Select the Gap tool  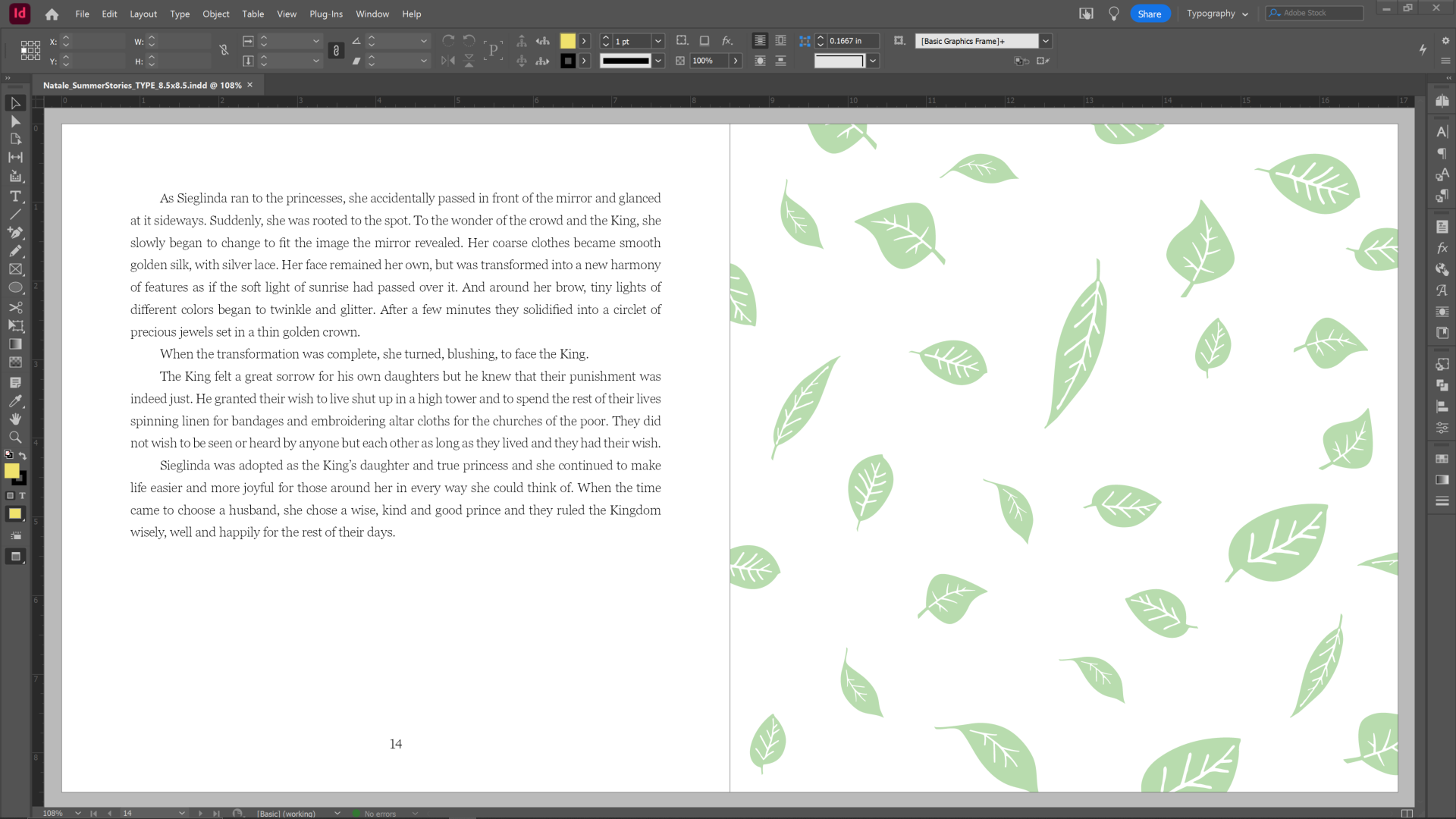pyautogui.click(x=15, y=158)
